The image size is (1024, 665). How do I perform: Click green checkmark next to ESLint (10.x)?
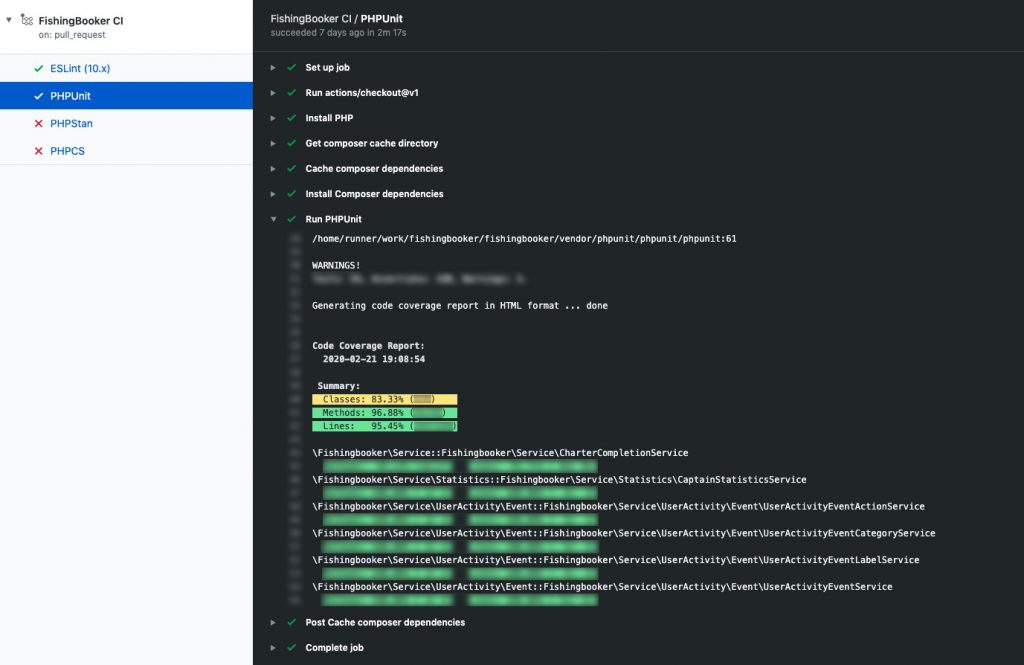(x=38, y=68)
